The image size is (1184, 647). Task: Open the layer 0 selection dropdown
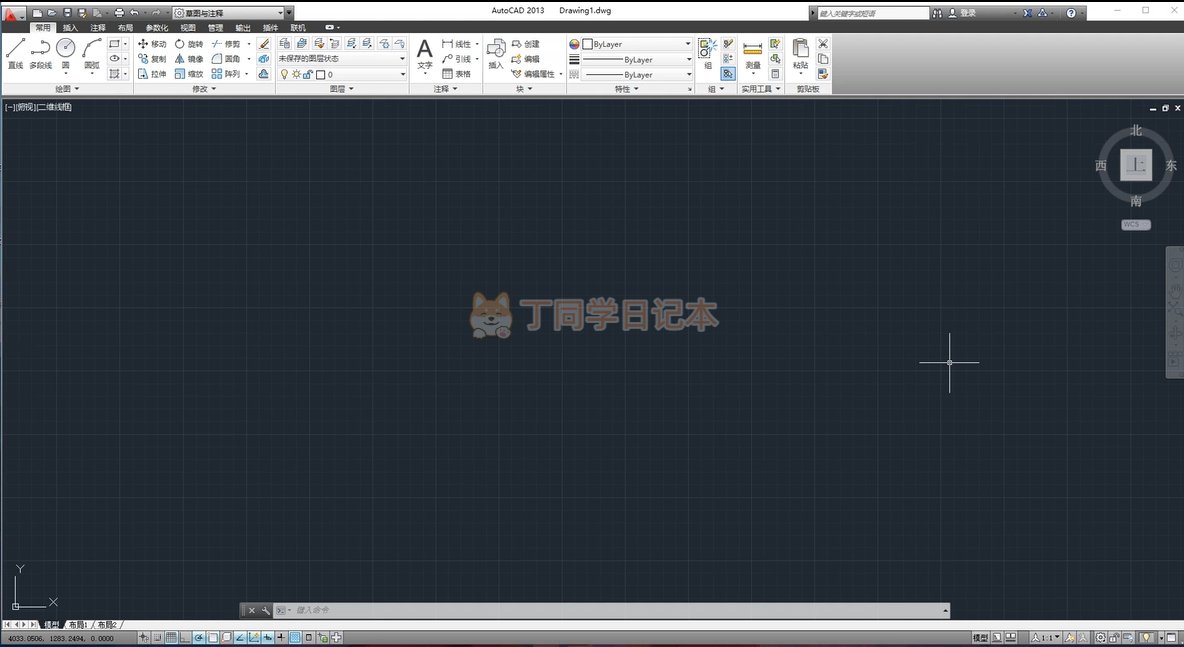coord(343,74)
